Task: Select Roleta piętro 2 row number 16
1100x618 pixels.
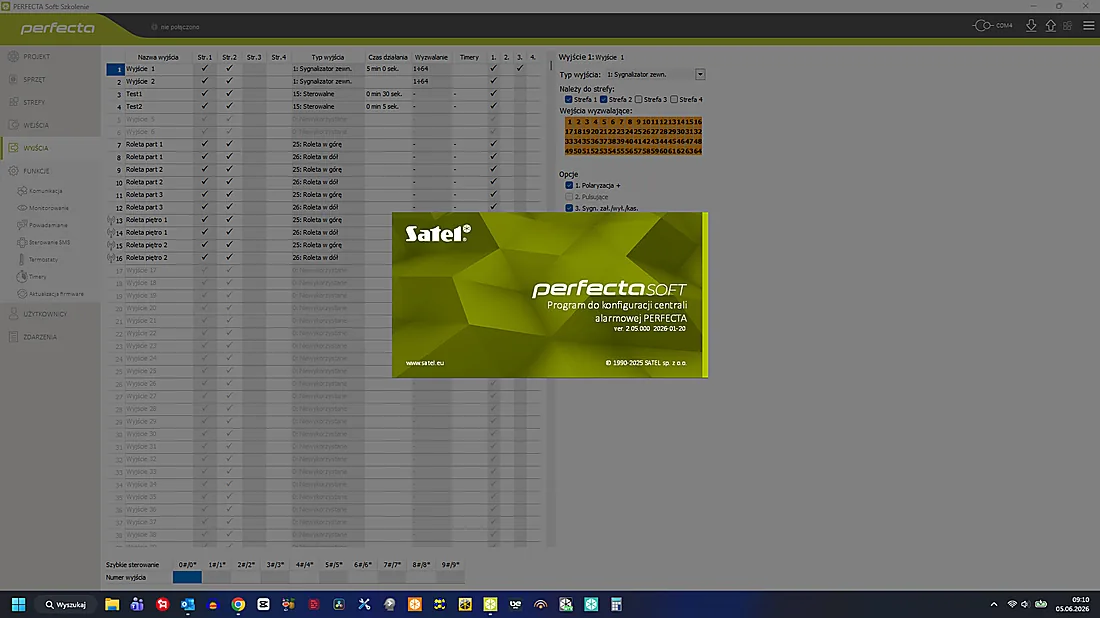Action: [119, 258]
